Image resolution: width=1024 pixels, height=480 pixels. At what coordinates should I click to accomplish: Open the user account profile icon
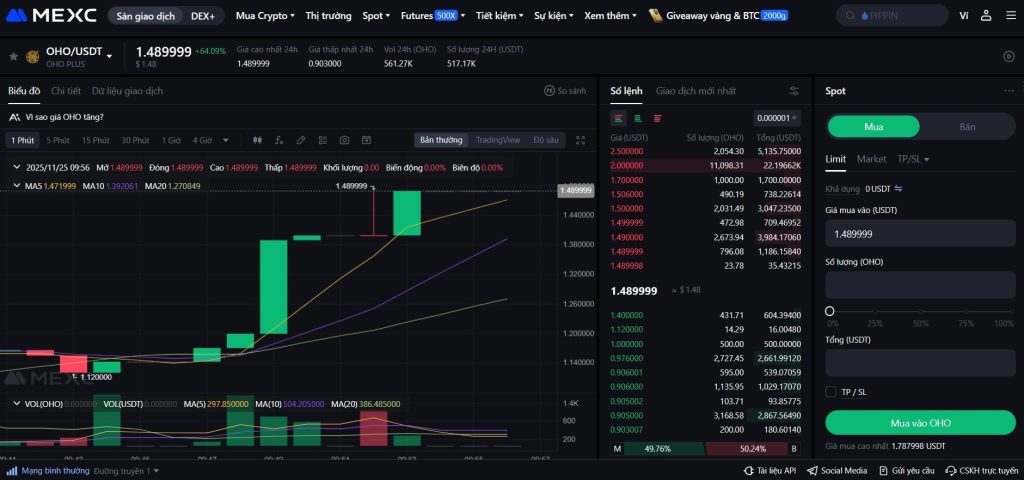tap(986, 16)
